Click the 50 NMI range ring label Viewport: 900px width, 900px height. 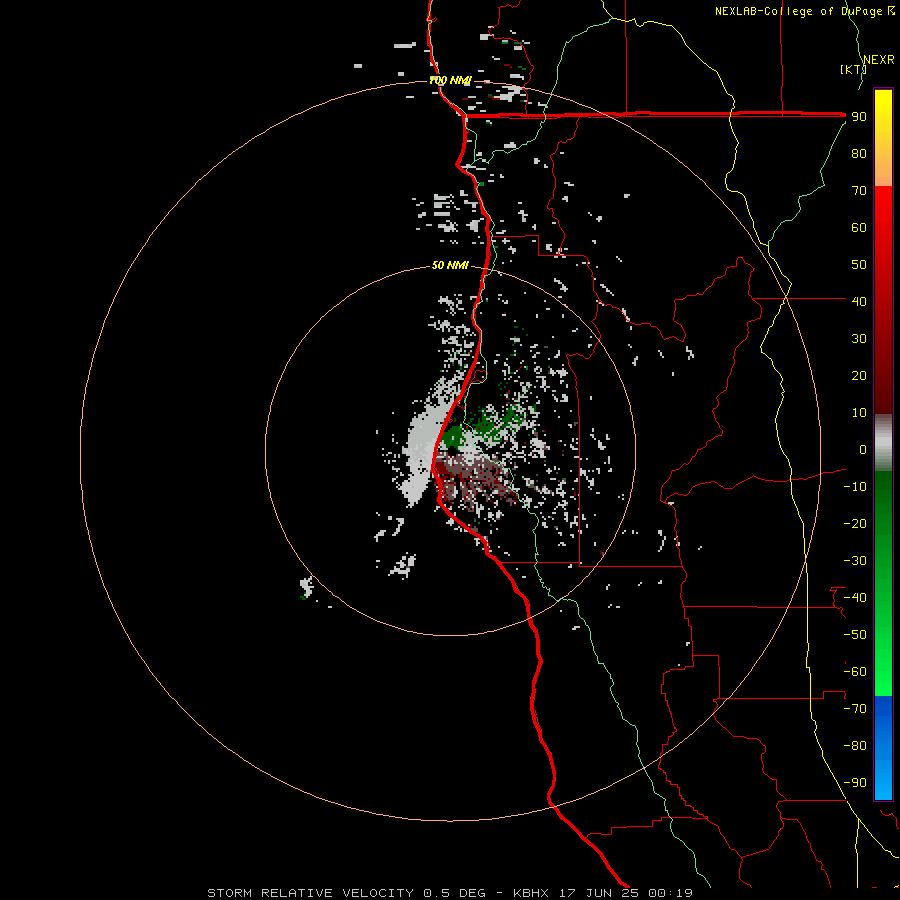450,265
